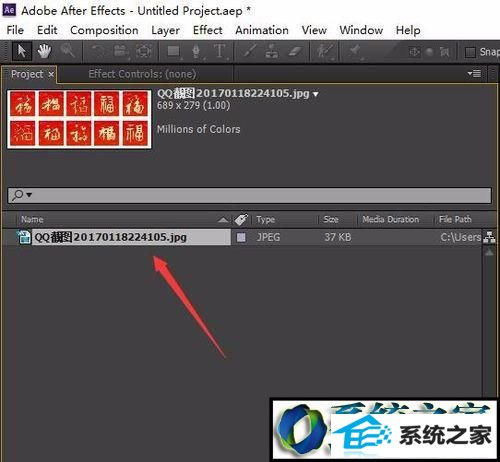Open the Project panel options menu
This screenshot has height=462, width=500.
(474, 73)
